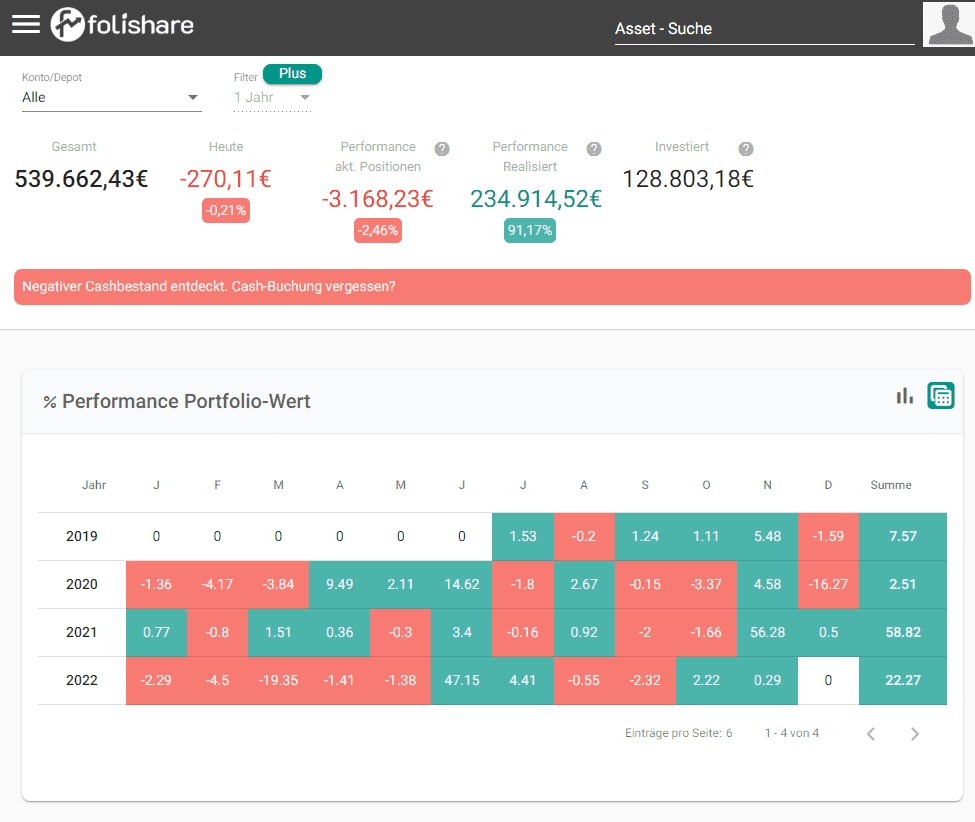
Task: Click the % Performance Portfolio-Wert heading
Action: (177, 402)
